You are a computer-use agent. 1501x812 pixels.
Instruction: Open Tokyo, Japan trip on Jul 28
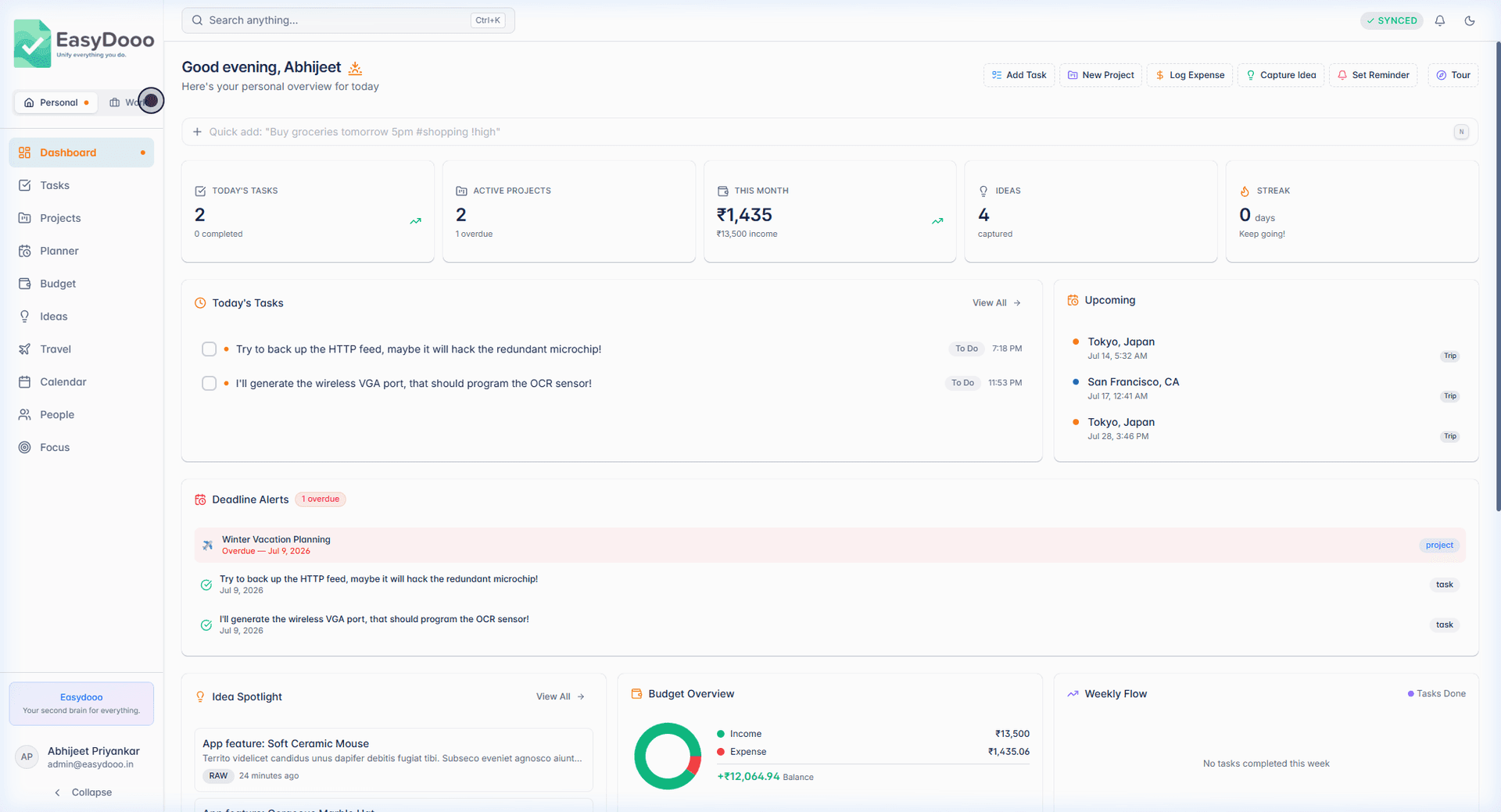[1266, 429]
